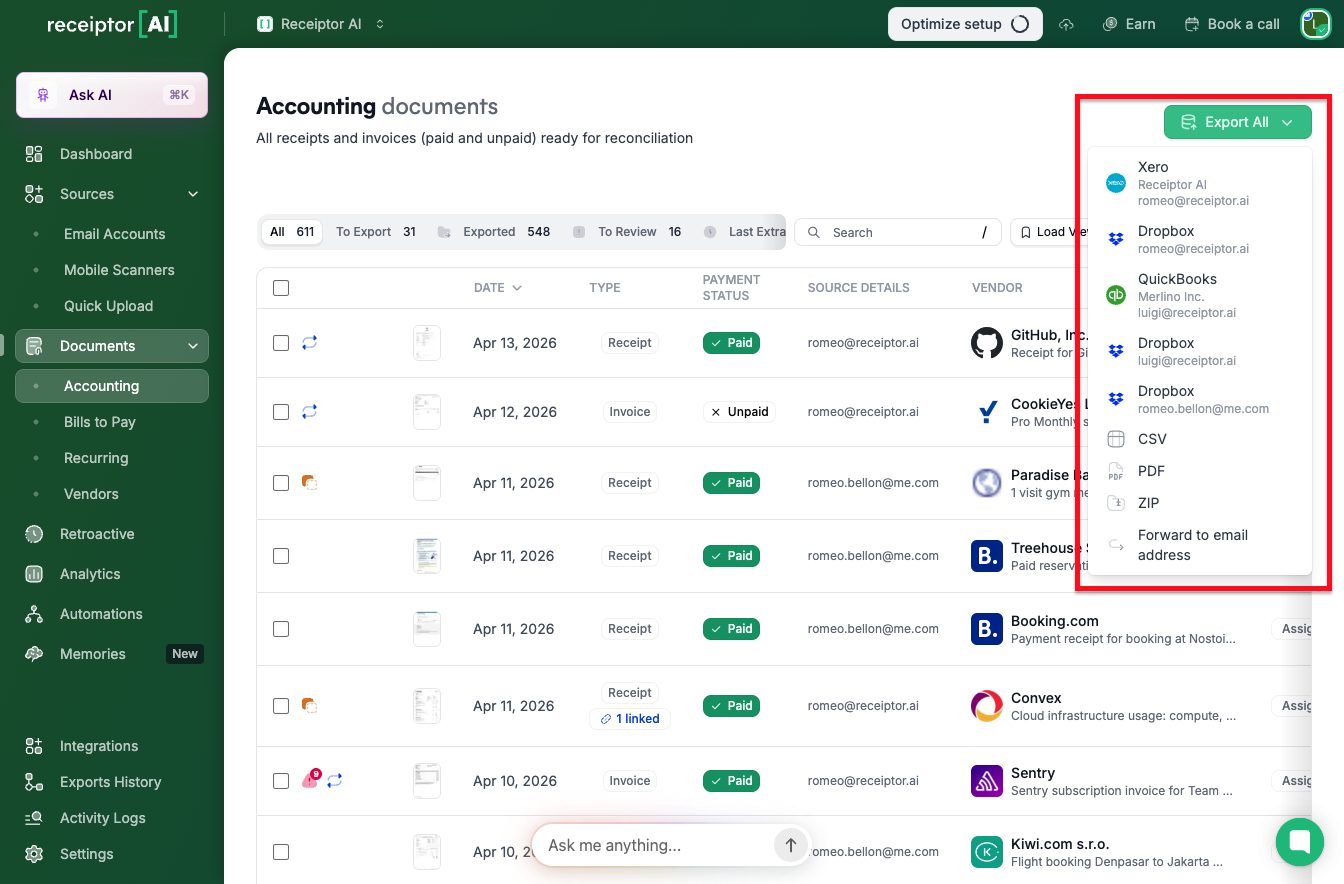Select Quick Upload in sidebar

(108, 306)
